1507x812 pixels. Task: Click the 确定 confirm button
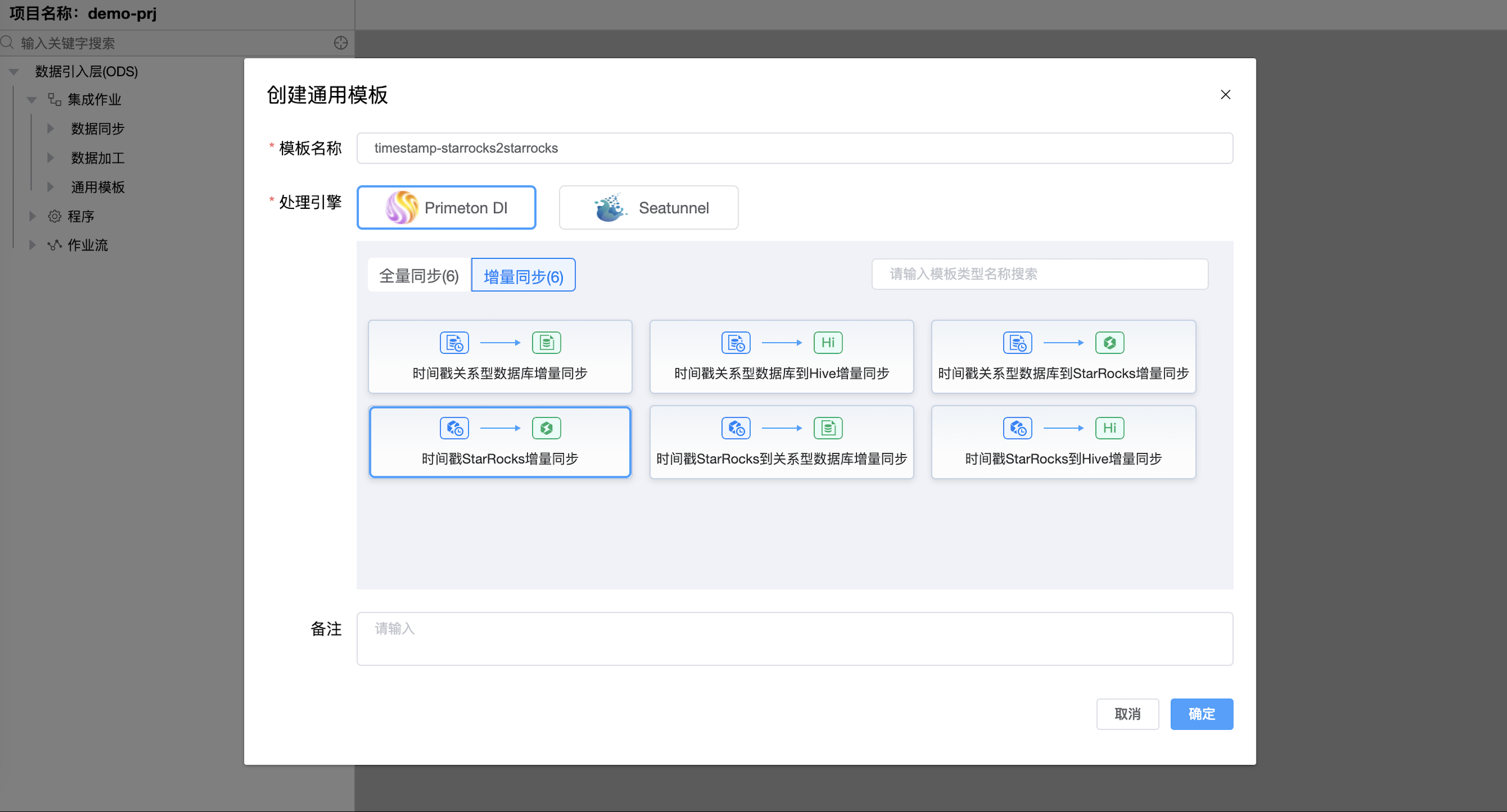1201,714
